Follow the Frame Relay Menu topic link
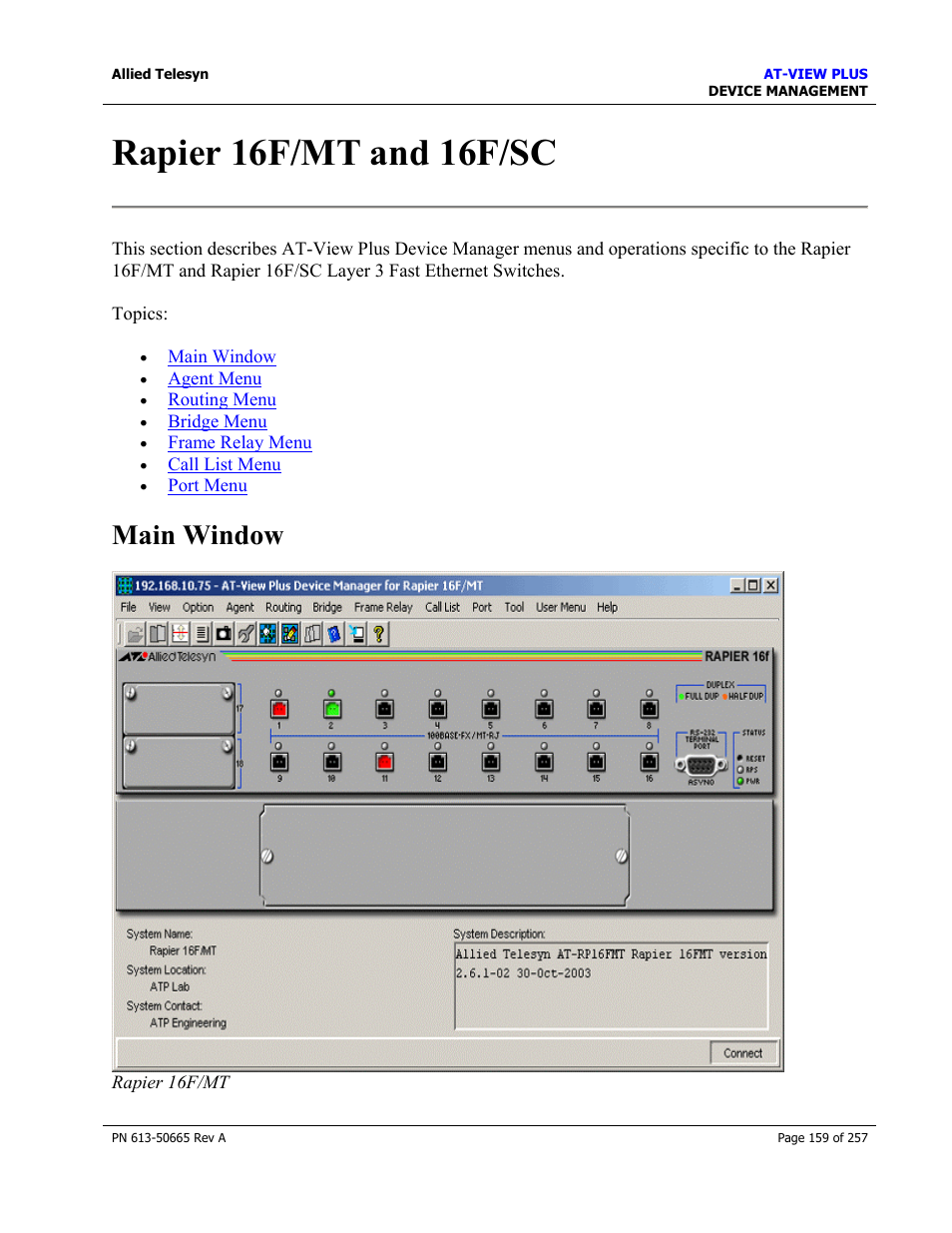The width and height of the screenshot is (952, 1233). (x=239, y=442)
